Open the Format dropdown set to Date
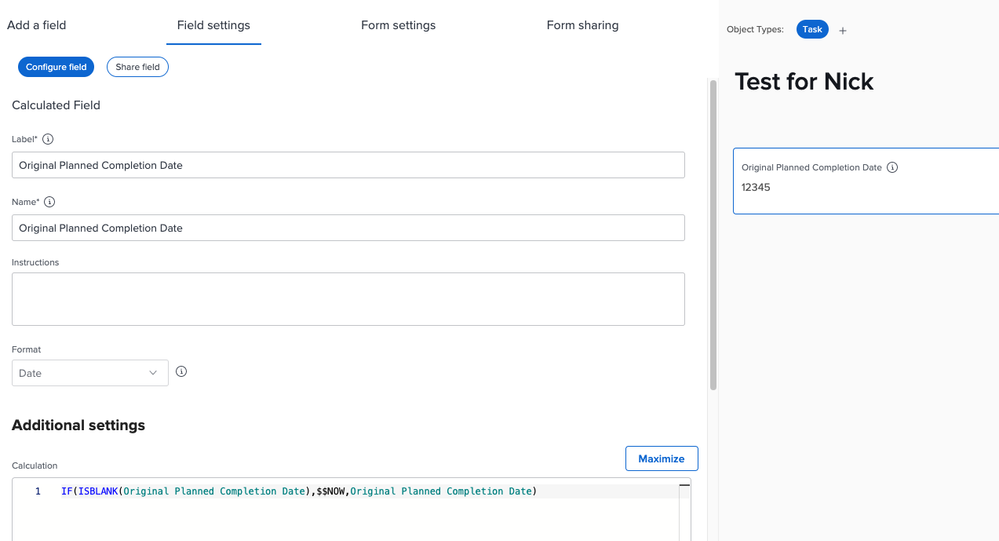The image size is (999, 541). pos(90,373)
